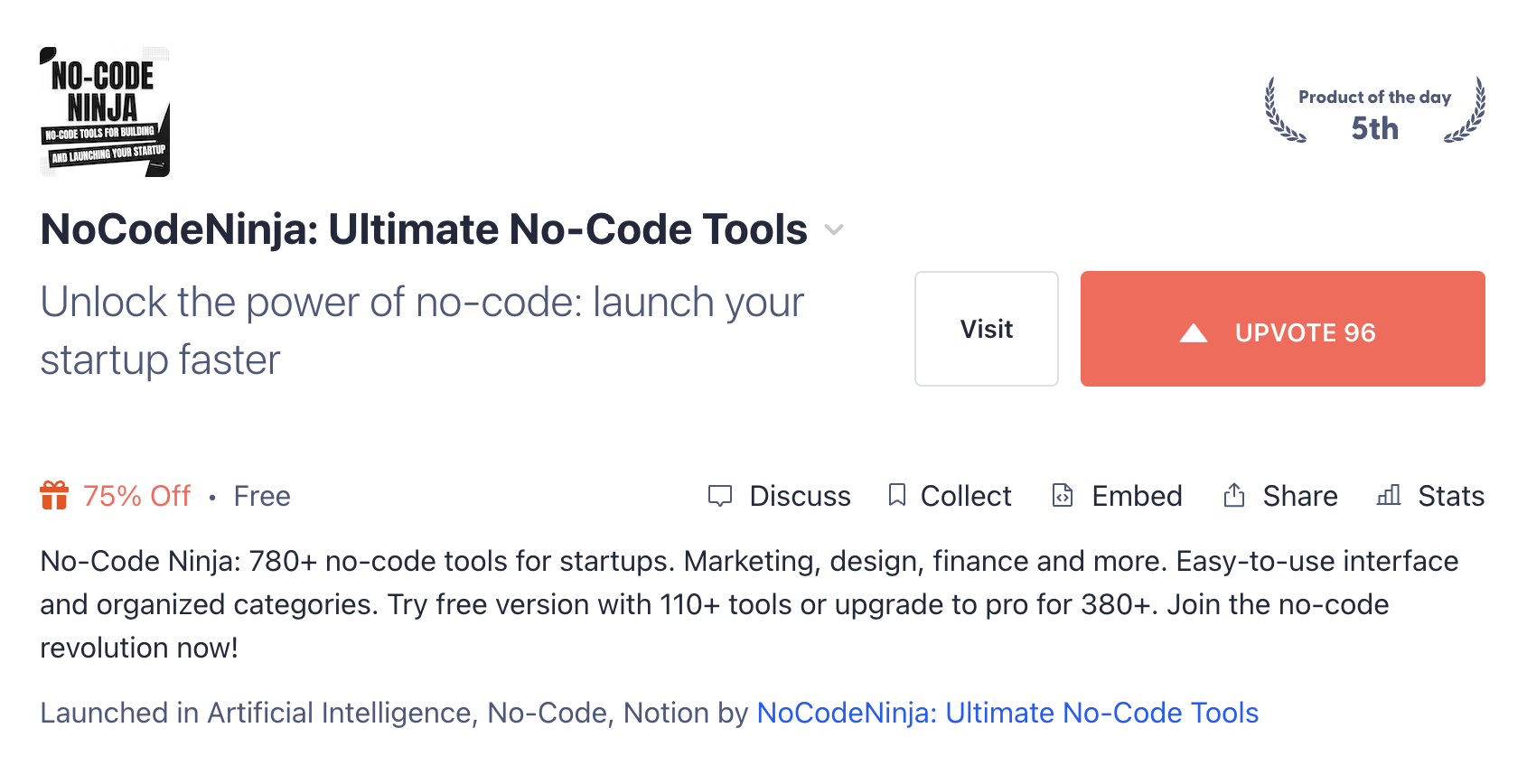
Task: Click the gift icon beside 75% Off
Action: (54, 495)
